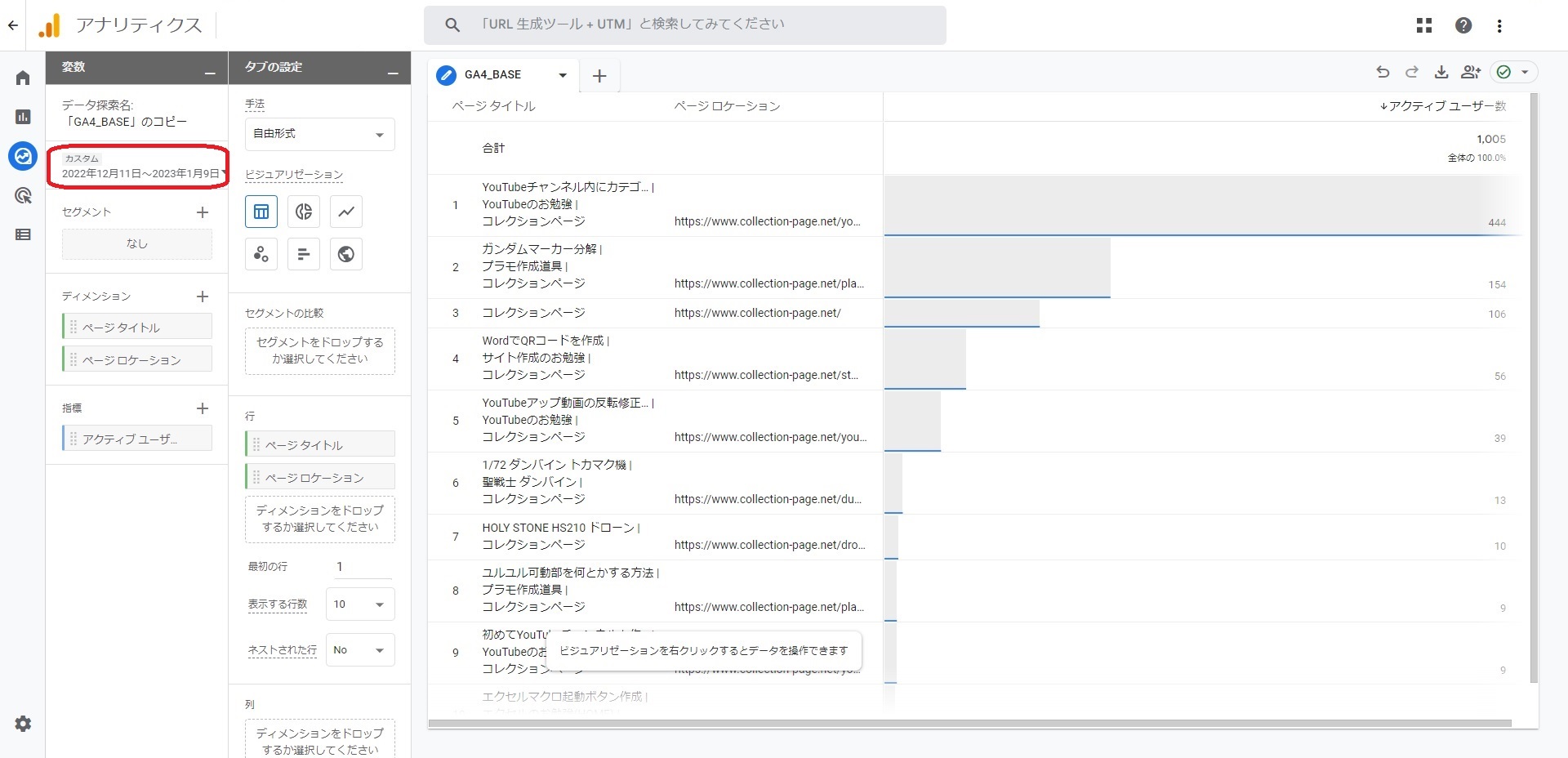
Task: Select donut chart visualization
Action: click(304, 212)
